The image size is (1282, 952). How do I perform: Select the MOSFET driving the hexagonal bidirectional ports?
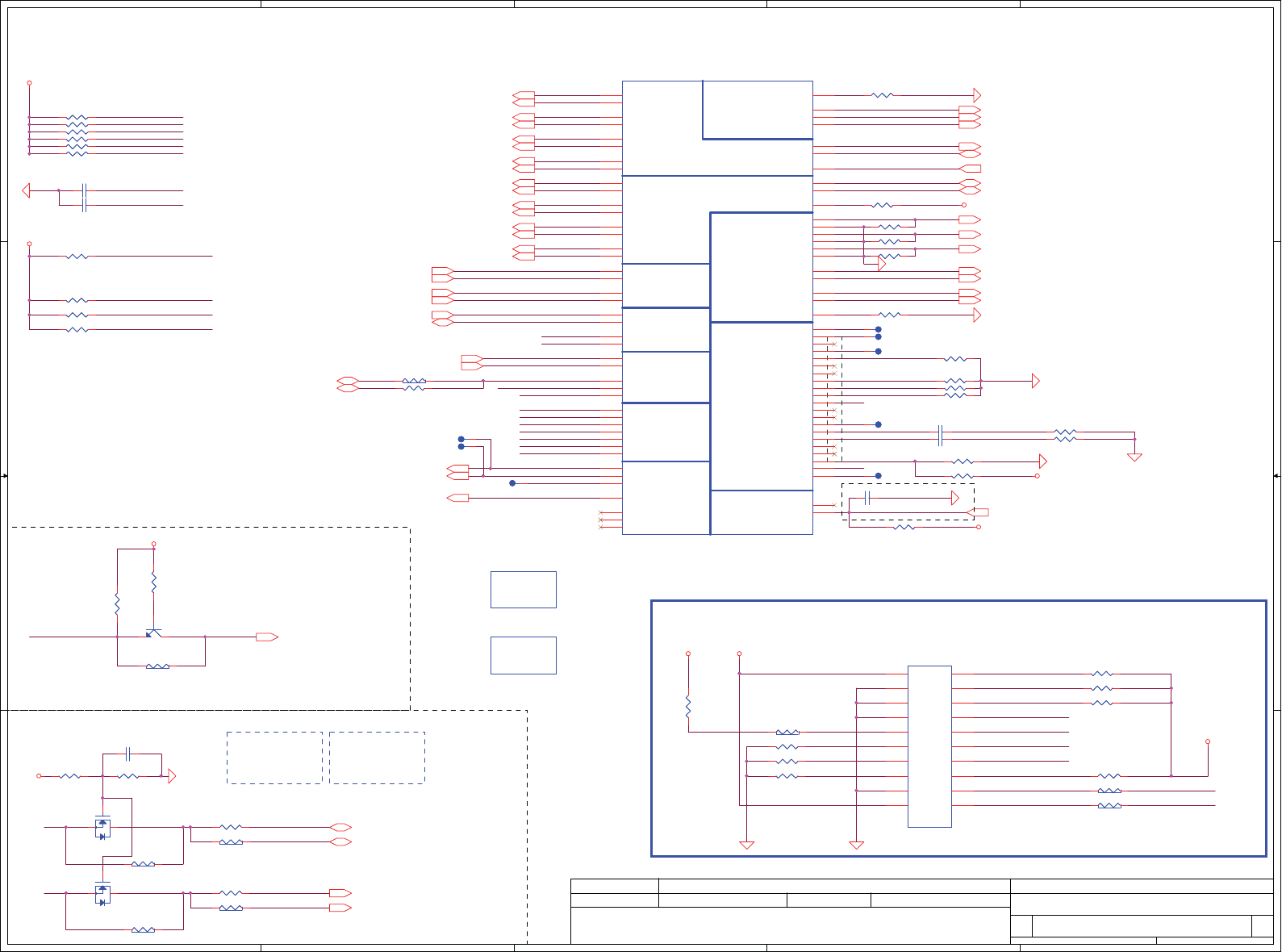(x=102, y=829)
